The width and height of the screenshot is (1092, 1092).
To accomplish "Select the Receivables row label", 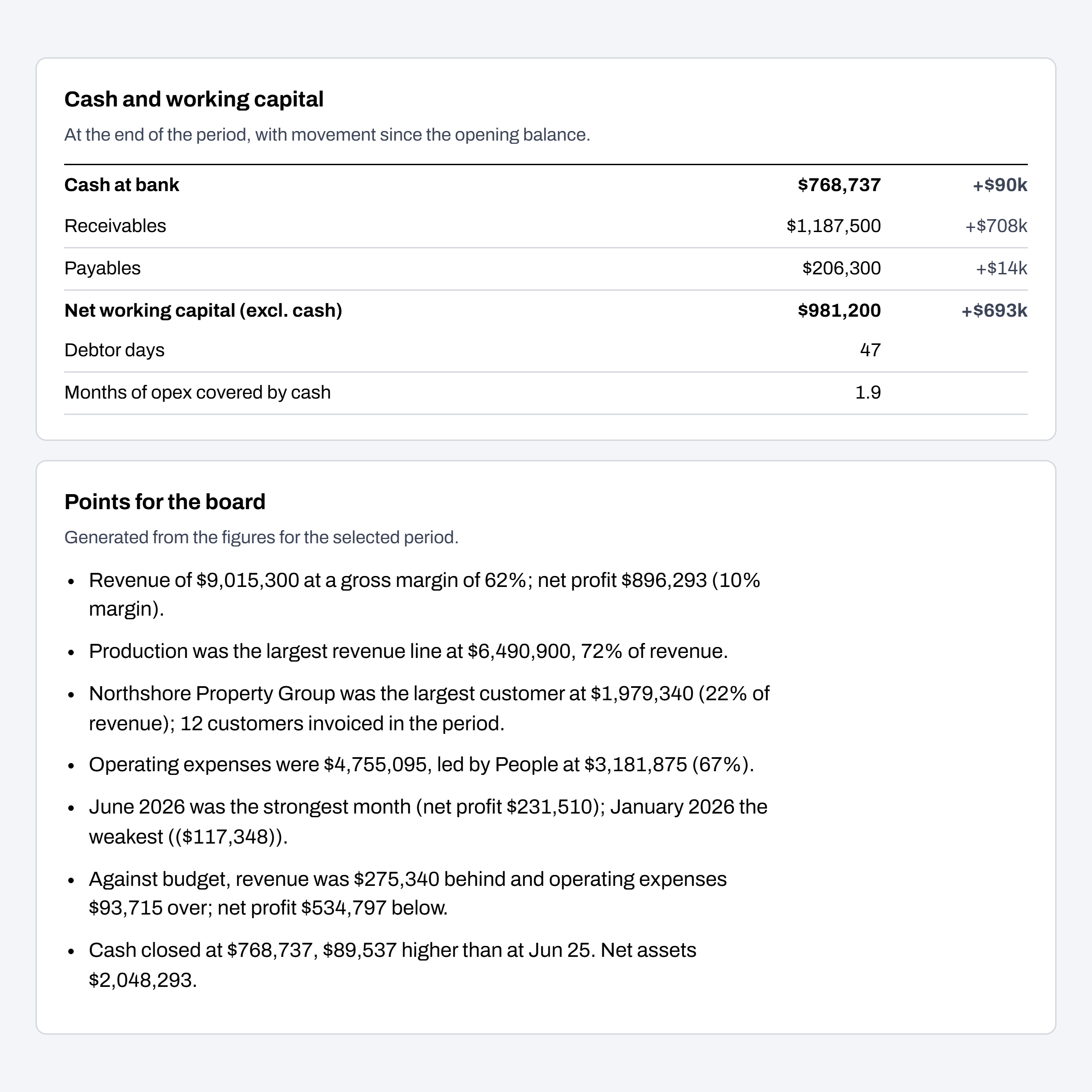I will pyautogui.click(x=115, y=226).
